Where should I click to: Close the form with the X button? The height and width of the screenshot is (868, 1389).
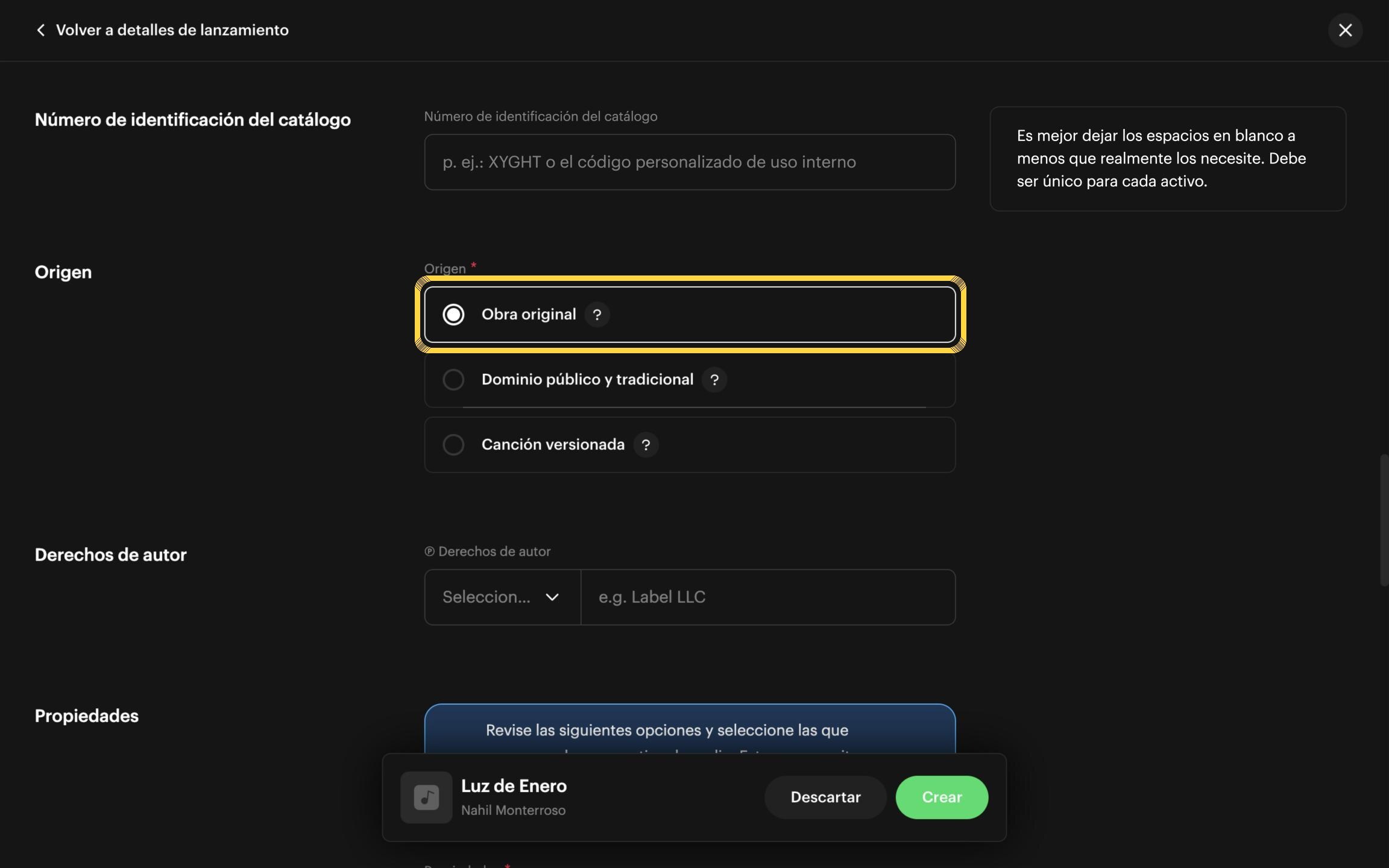pyautogui.click(x=1345, y=30)
